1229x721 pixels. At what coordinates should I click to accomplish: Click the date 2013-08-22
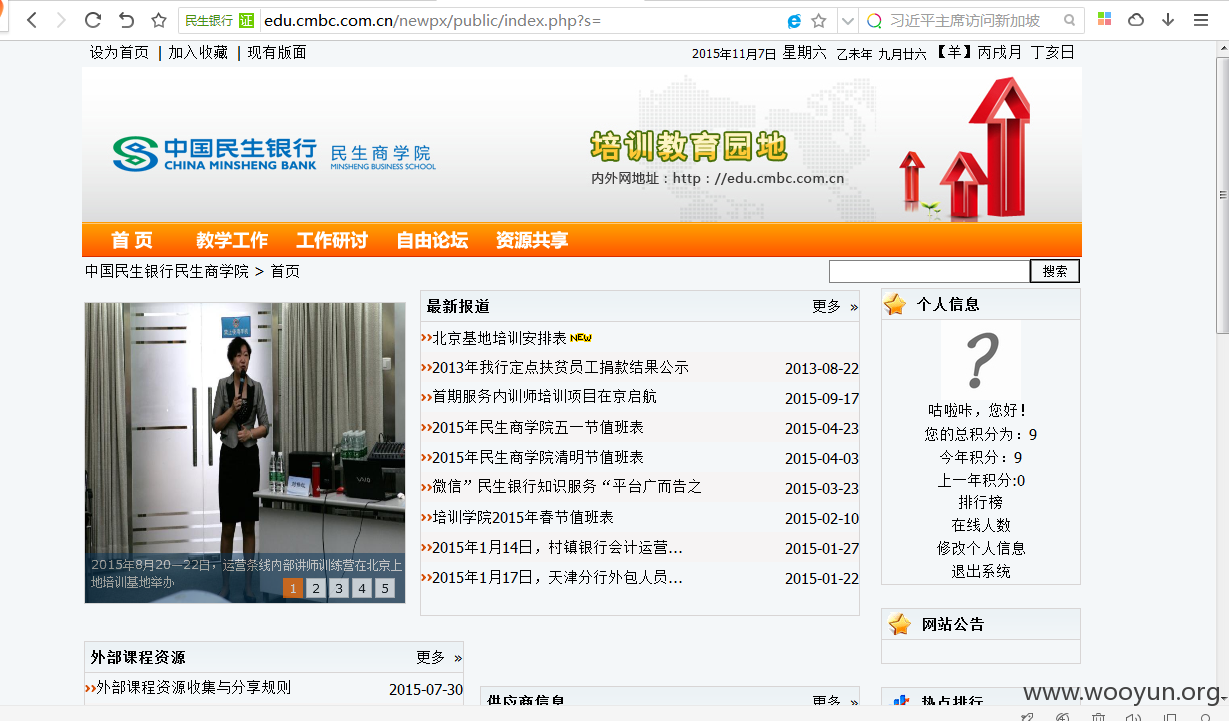(822, 369)
